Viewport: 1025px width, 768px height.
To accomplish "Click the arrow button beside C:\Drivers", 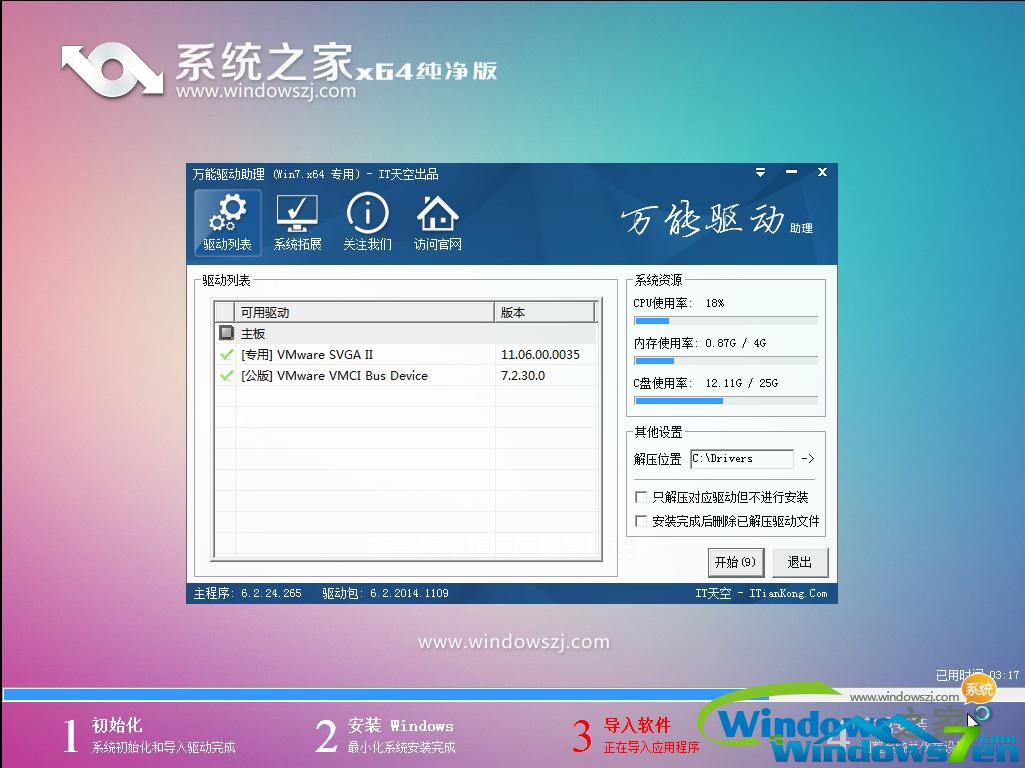I will click(808, 459).
